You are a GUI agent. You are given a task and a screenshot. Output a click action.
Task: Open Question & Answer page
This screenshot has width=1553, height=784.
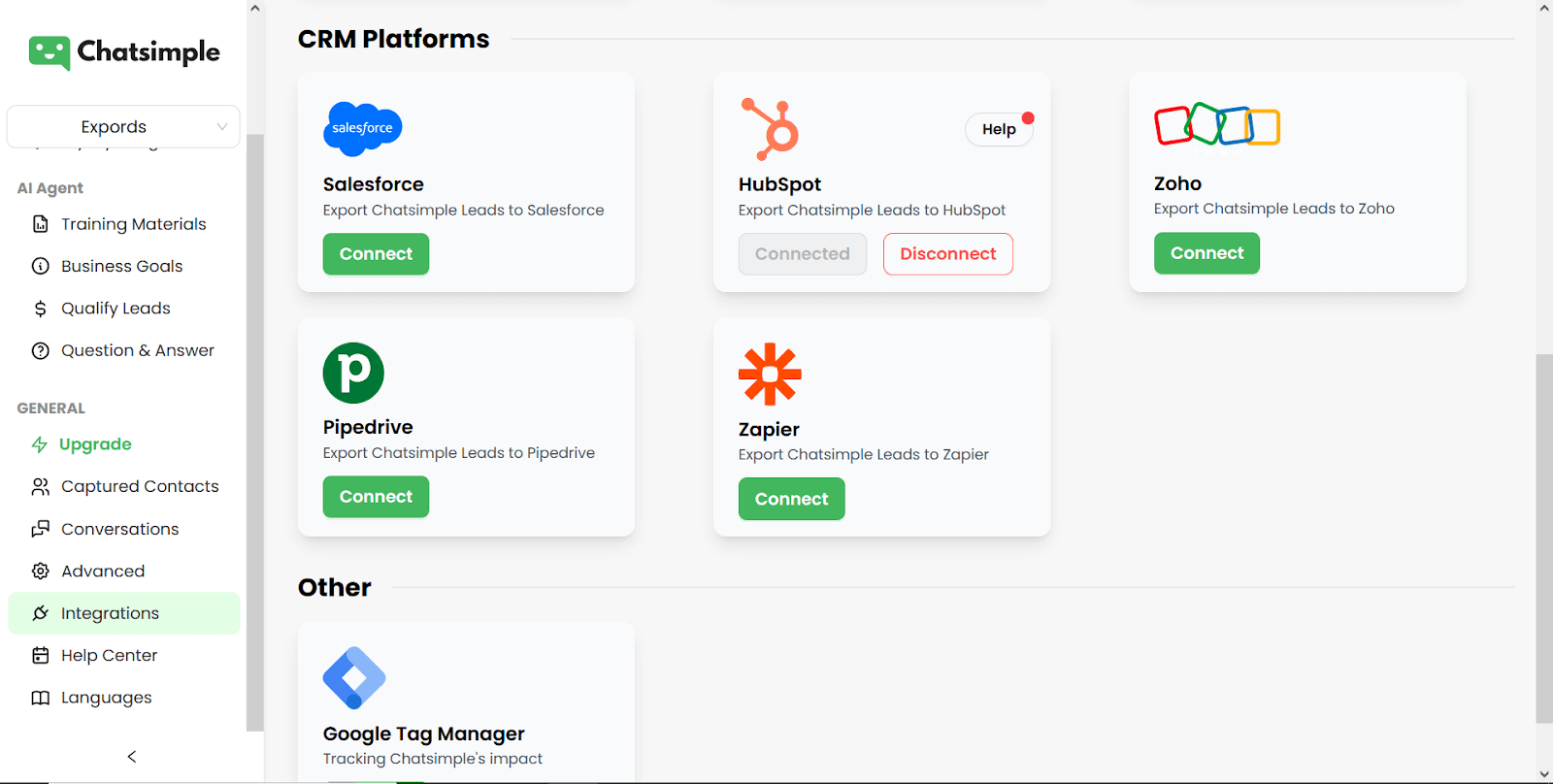coord(138,350)
